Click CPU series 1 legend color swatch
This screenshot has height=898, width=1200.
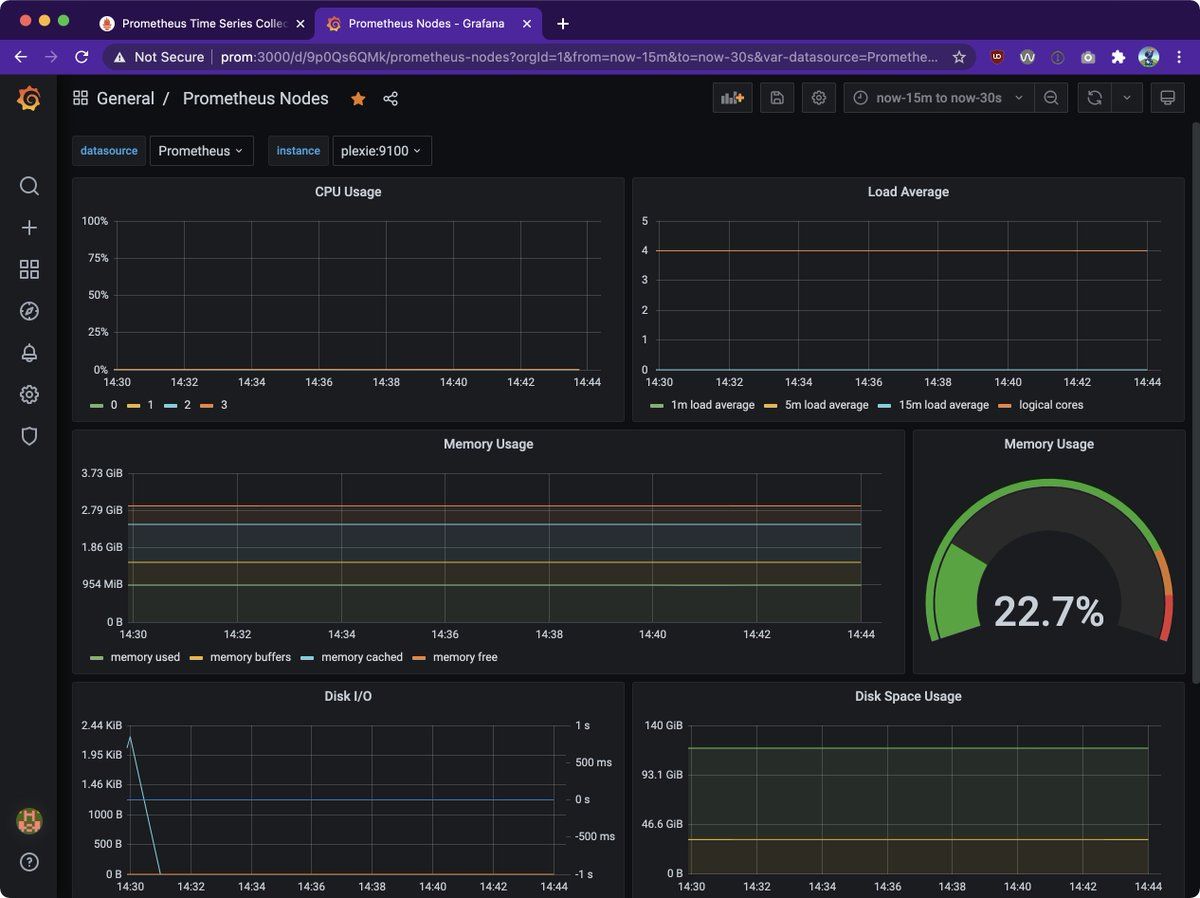tap(133, 405)
